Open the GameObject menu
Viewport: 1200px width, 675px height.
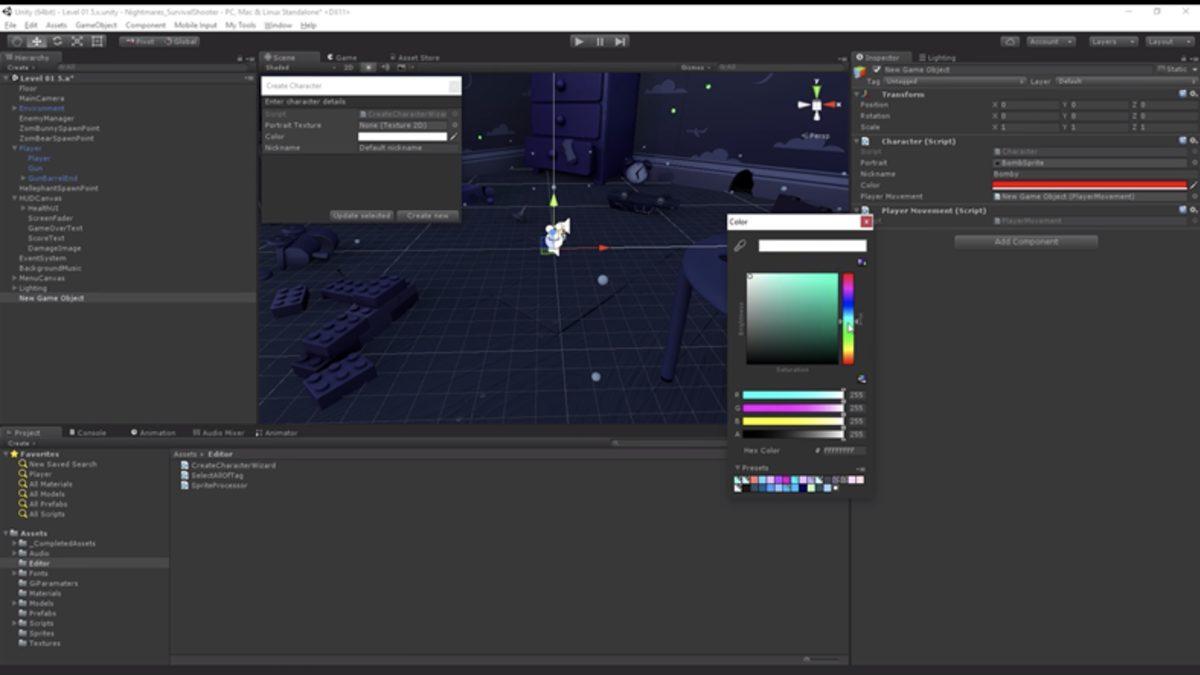click(x=96, y=25)
